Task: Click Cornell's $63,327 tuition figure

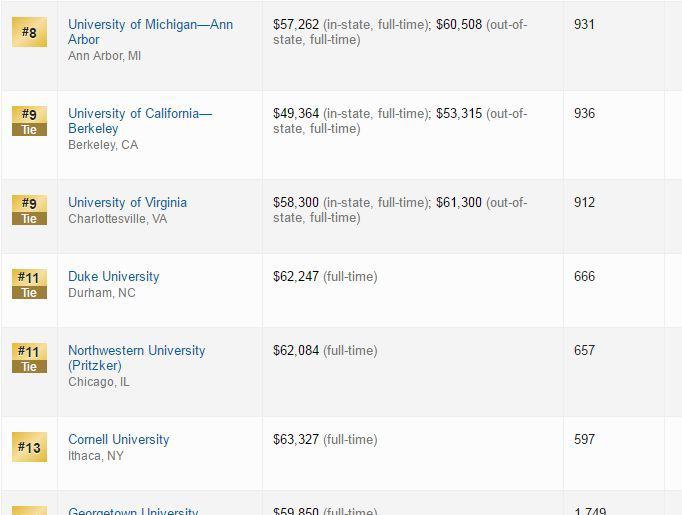Action: [x=296, y=439]
